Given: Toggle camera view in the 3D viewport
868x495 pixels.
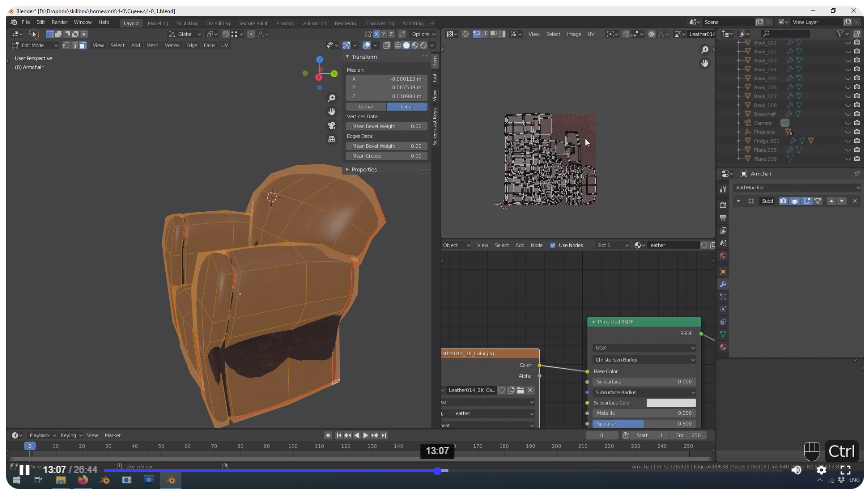Looking at the screenshot, I should pyautogui.click(x=332, y=126).
